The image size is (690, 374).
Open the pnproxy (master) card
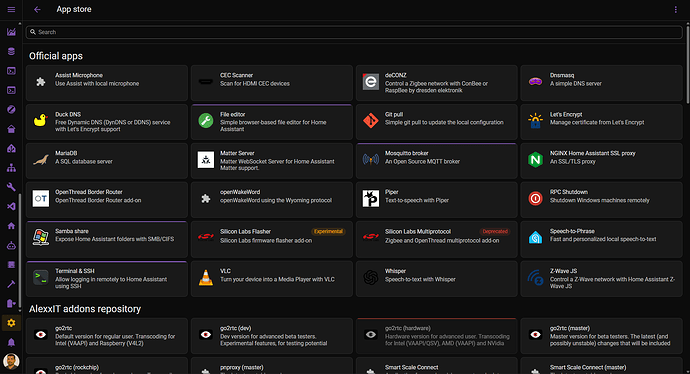coord(272,366)
